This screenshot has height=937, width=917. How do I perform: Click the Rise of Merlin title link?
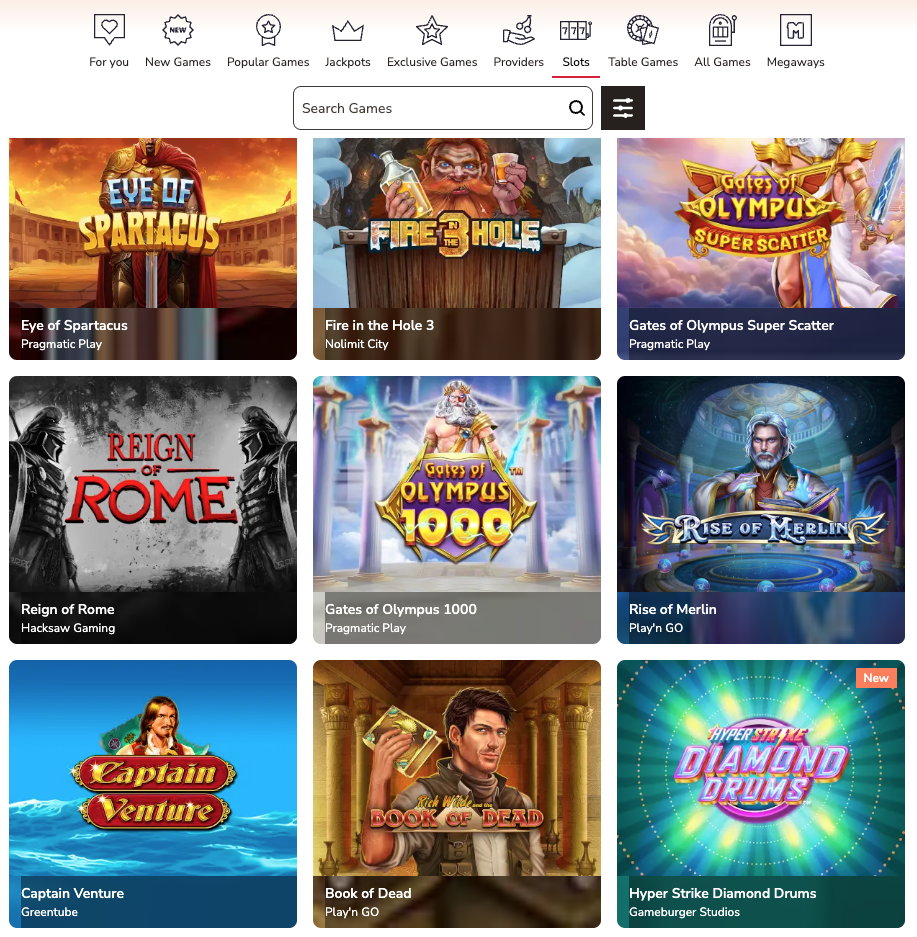(673, 609)
